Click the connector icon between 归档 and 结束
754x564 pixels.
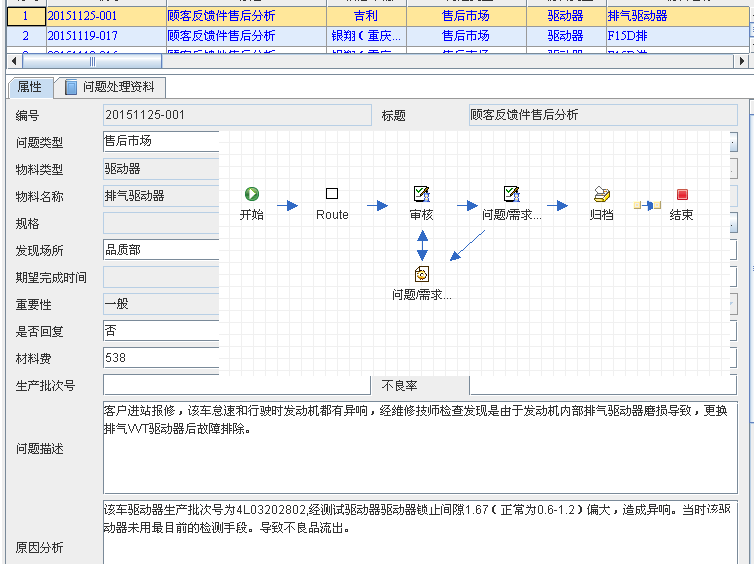point(647,206)
